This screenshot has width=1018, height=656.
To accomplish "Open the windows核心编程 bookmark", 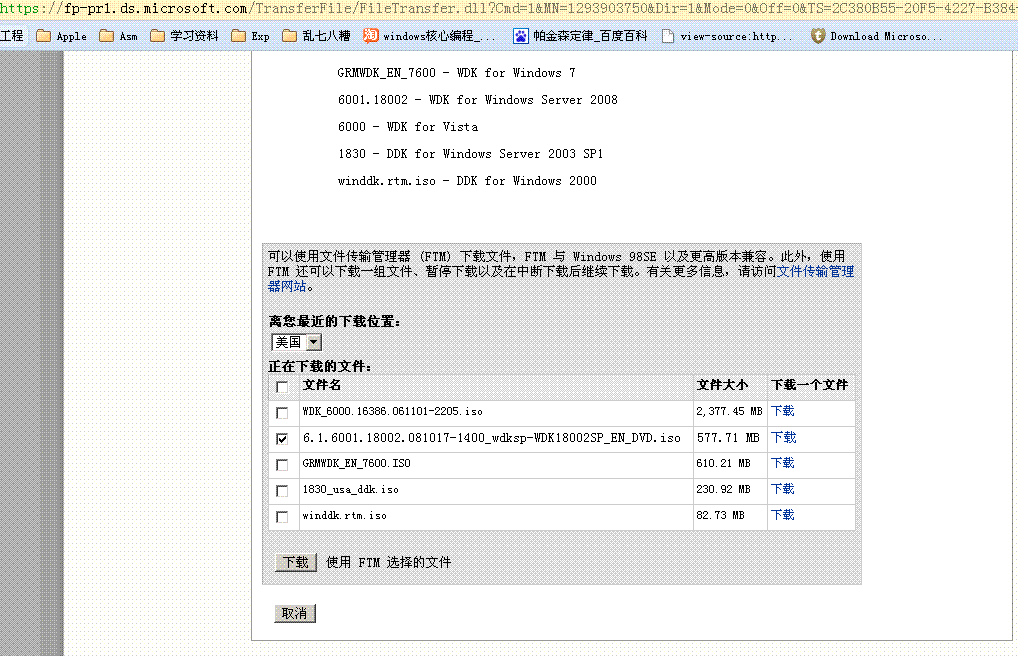I will [x=428, y=36].
